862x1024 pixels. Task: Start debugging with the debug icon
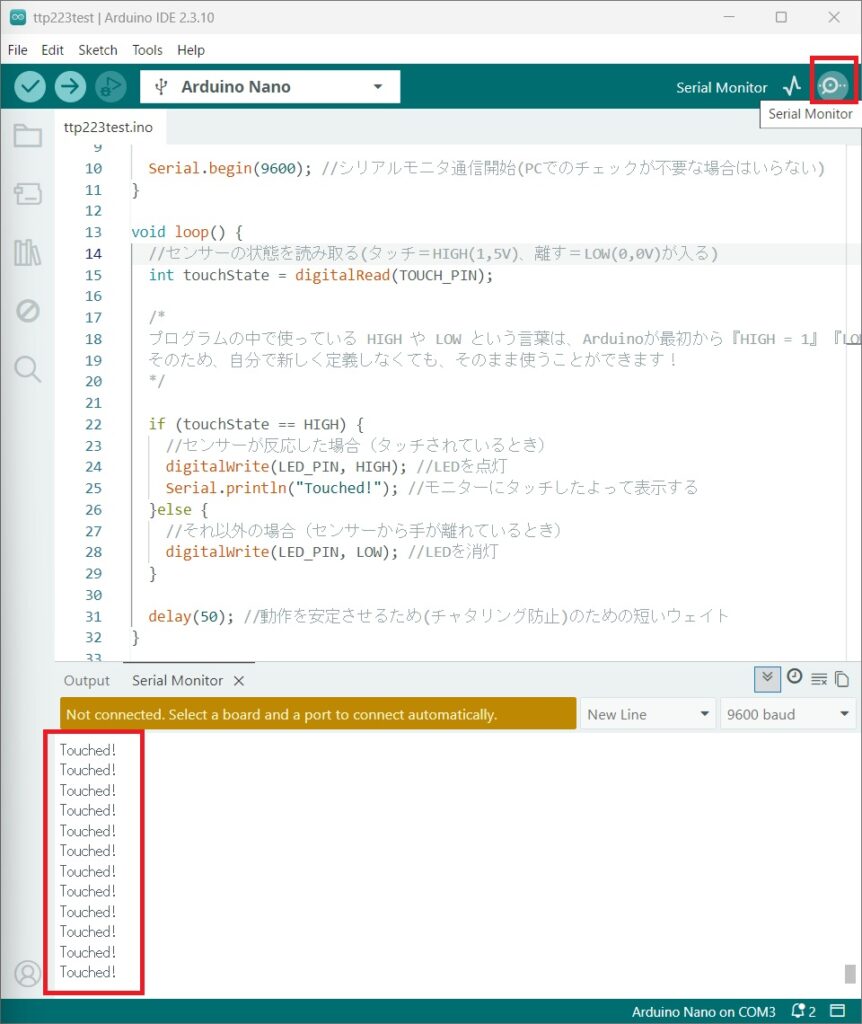[x=111, y=86]
